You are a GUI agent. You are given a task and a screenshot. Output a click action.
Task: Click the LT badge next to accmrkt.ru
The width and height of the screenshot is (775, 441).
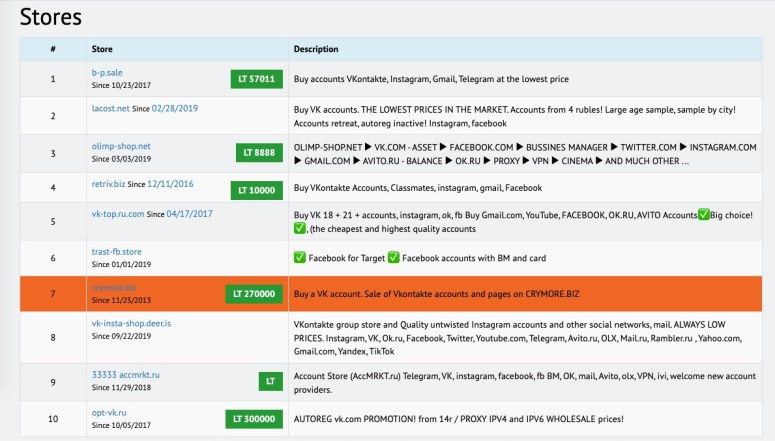coord(270,381)
